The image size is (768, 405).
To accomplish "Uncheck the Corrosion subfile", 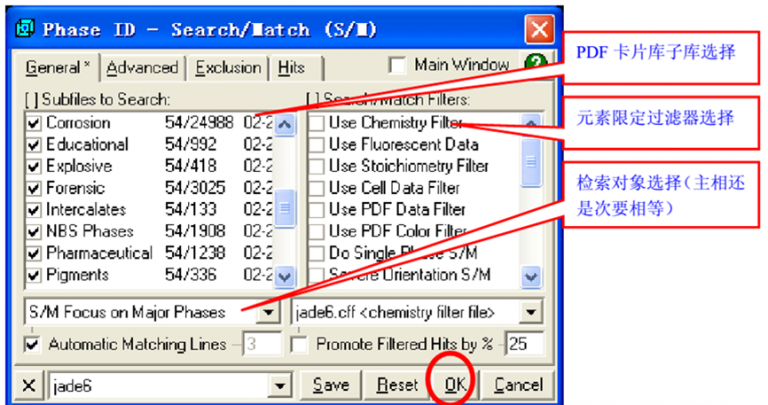I will pyautogui.click(x=33, y=123).
